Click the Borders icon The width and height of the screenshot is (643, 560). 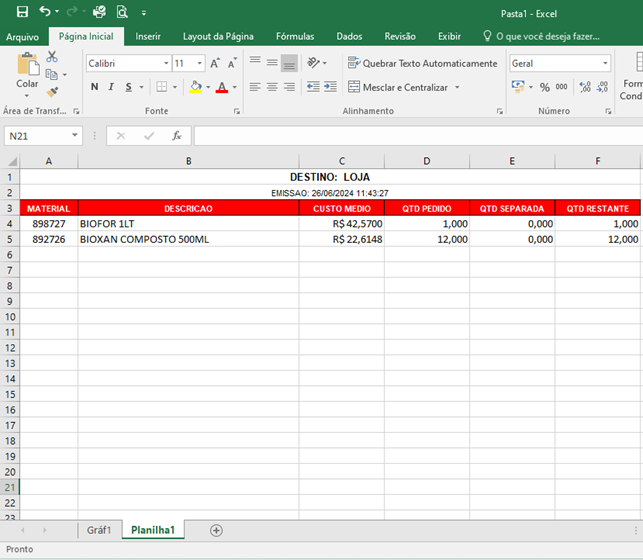(x=162, y=87)
